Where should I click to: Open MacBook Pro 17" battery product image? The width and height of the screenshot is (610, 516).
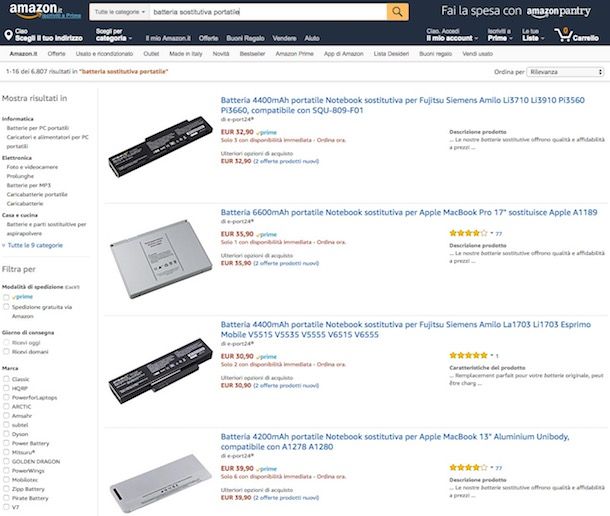point(152,261)
